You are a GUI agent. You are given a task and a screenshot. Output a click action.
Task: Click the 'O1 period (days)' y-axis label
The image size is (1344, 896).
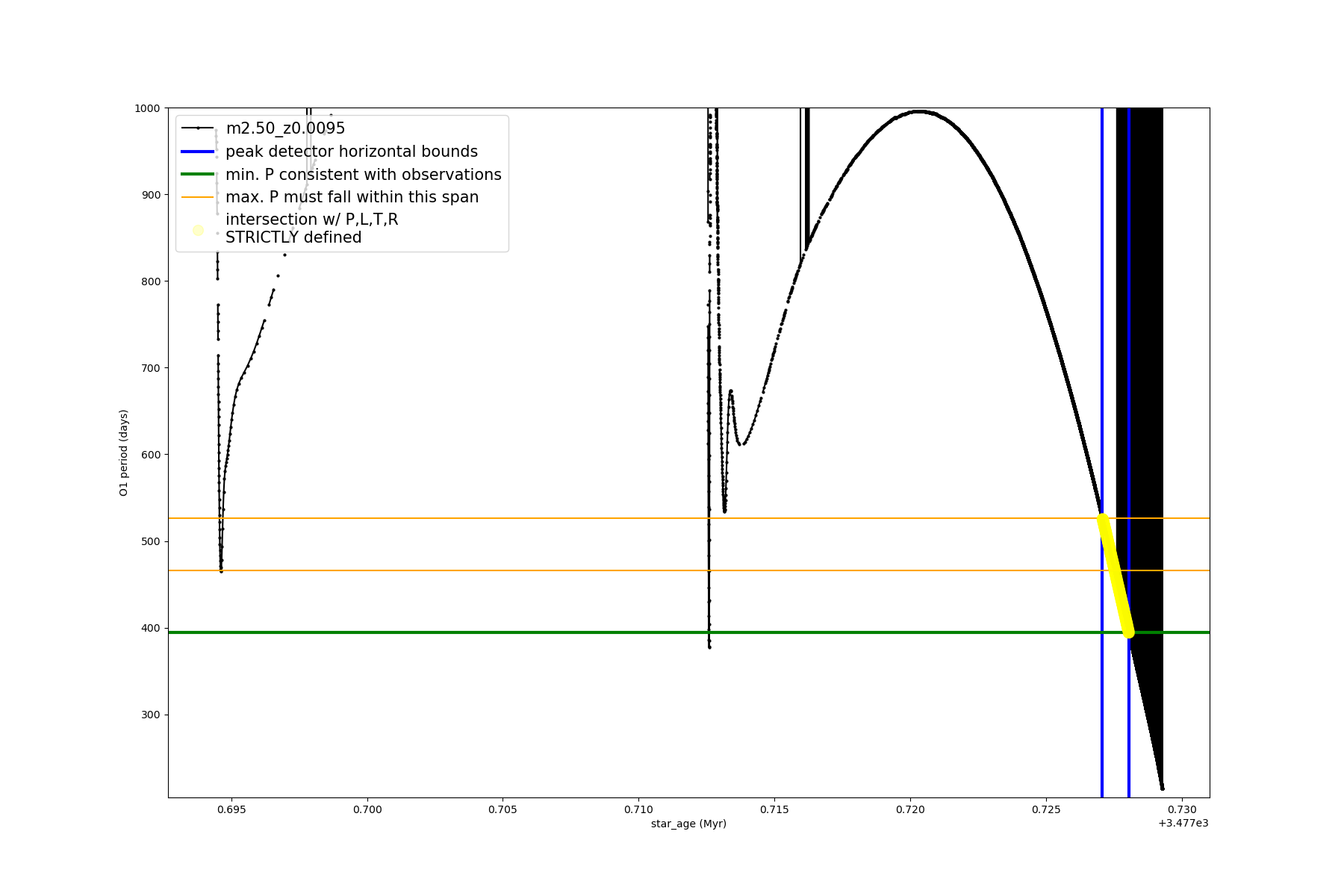(124, 452)
